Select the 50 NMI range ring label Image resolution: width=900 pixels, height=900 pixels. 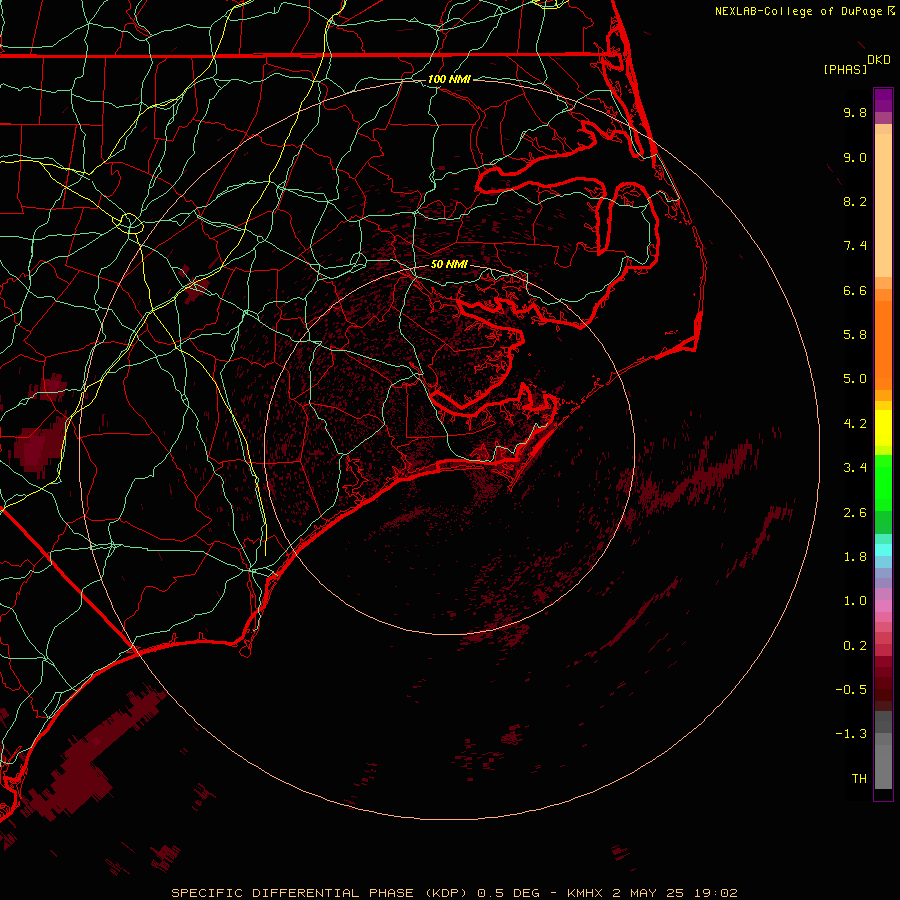tap(449, 264)
